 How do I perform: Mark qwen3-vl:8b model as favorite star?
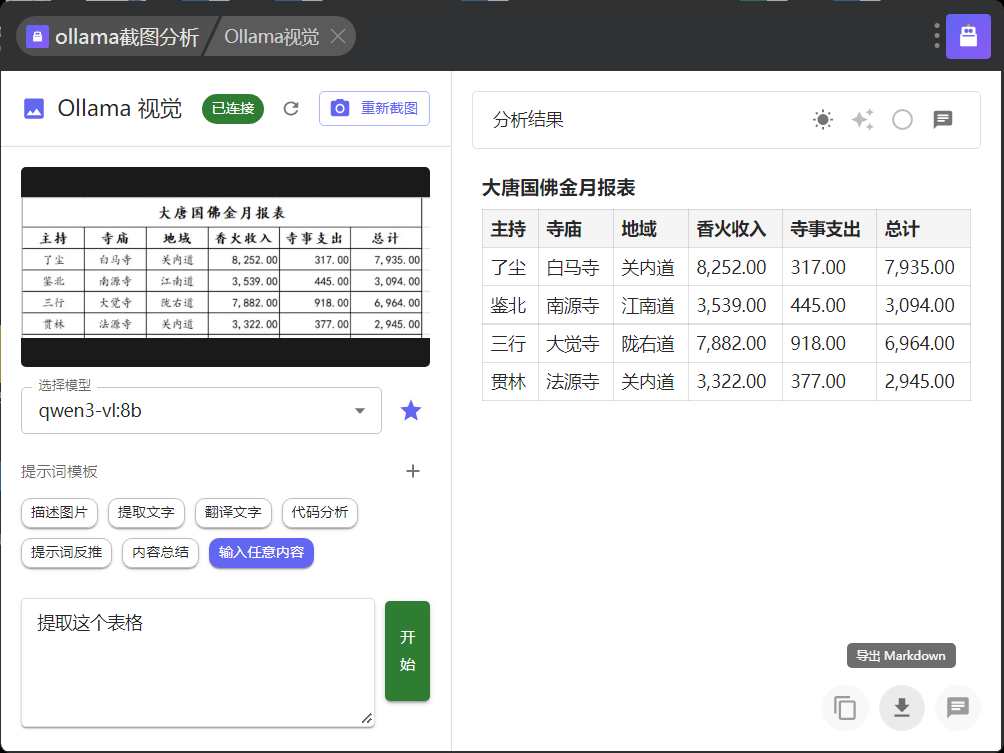tap(411, 410)
